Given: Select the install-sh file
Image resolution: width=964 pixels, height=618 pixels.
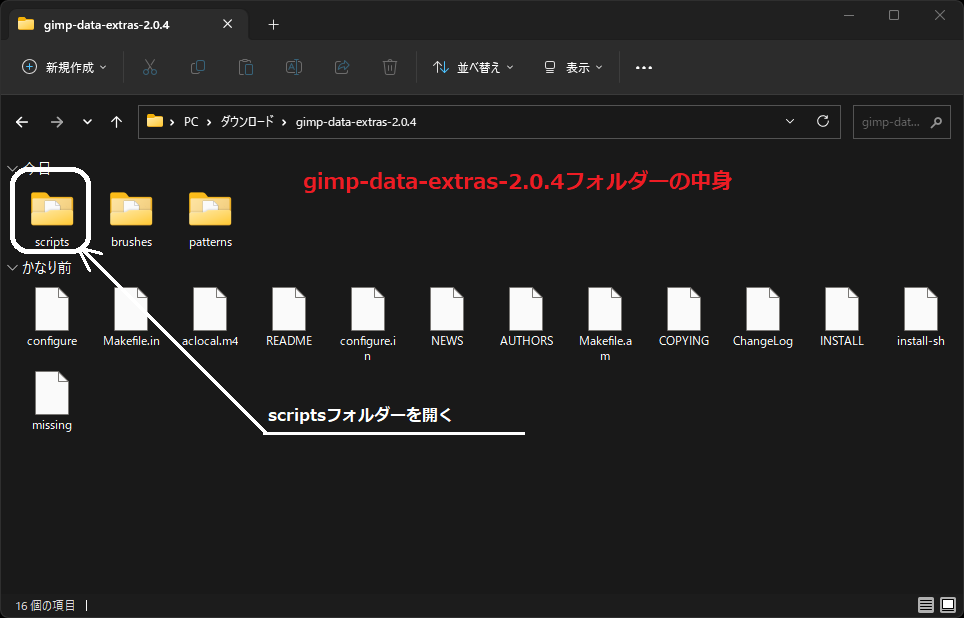Looking at the screenshot, I should pos(920,317).
